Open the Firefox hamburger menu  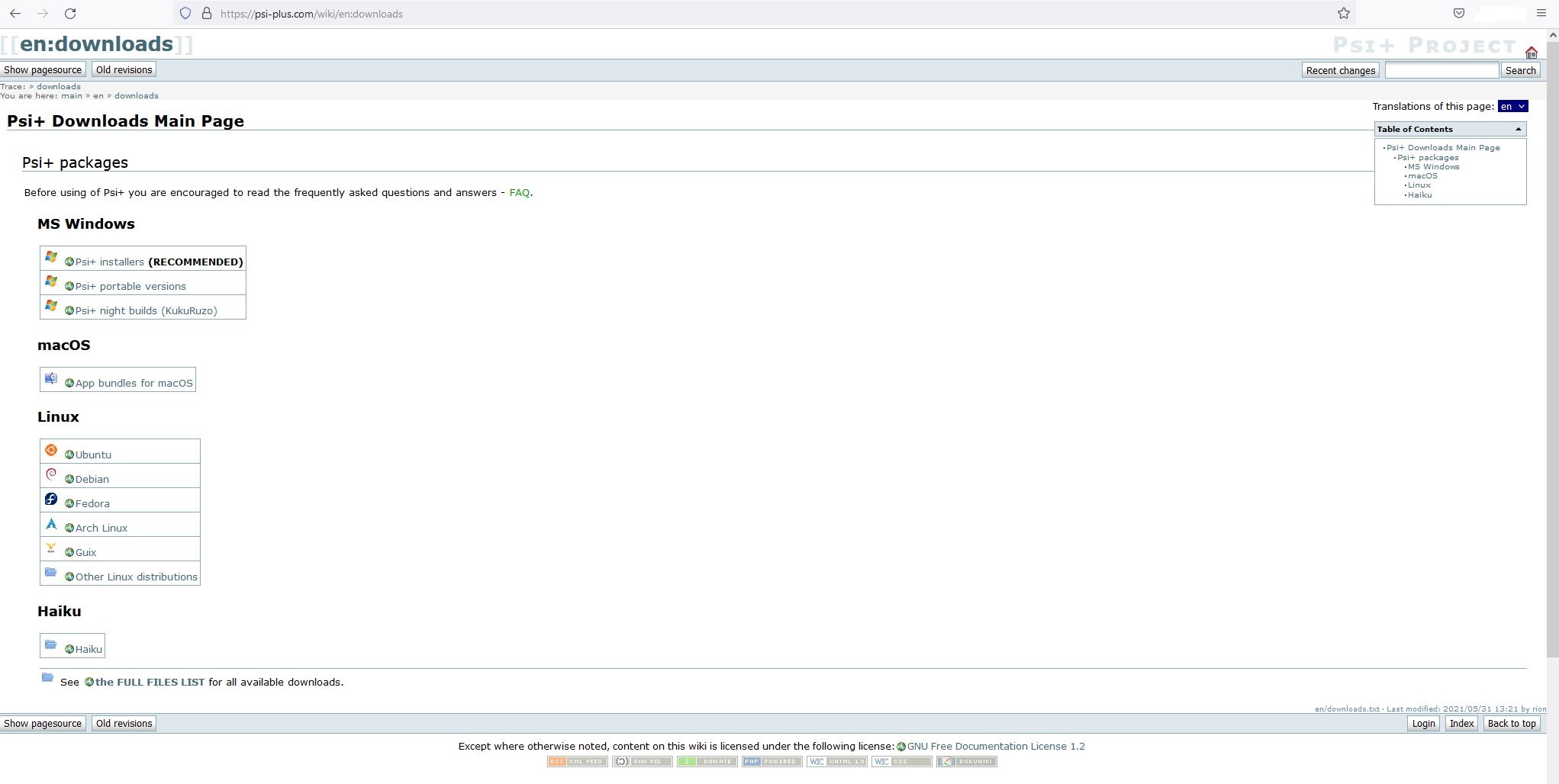tap(1541, 14)
